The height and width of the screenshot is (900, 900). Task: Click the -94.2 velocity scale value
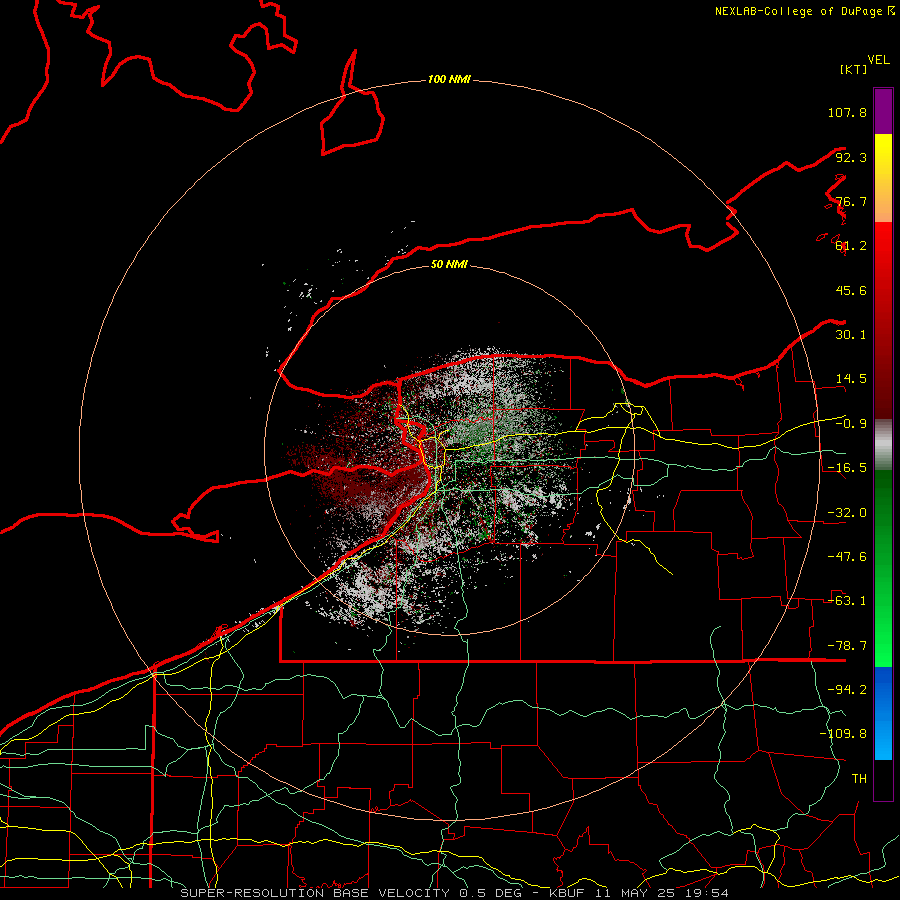tap(847, 690)
